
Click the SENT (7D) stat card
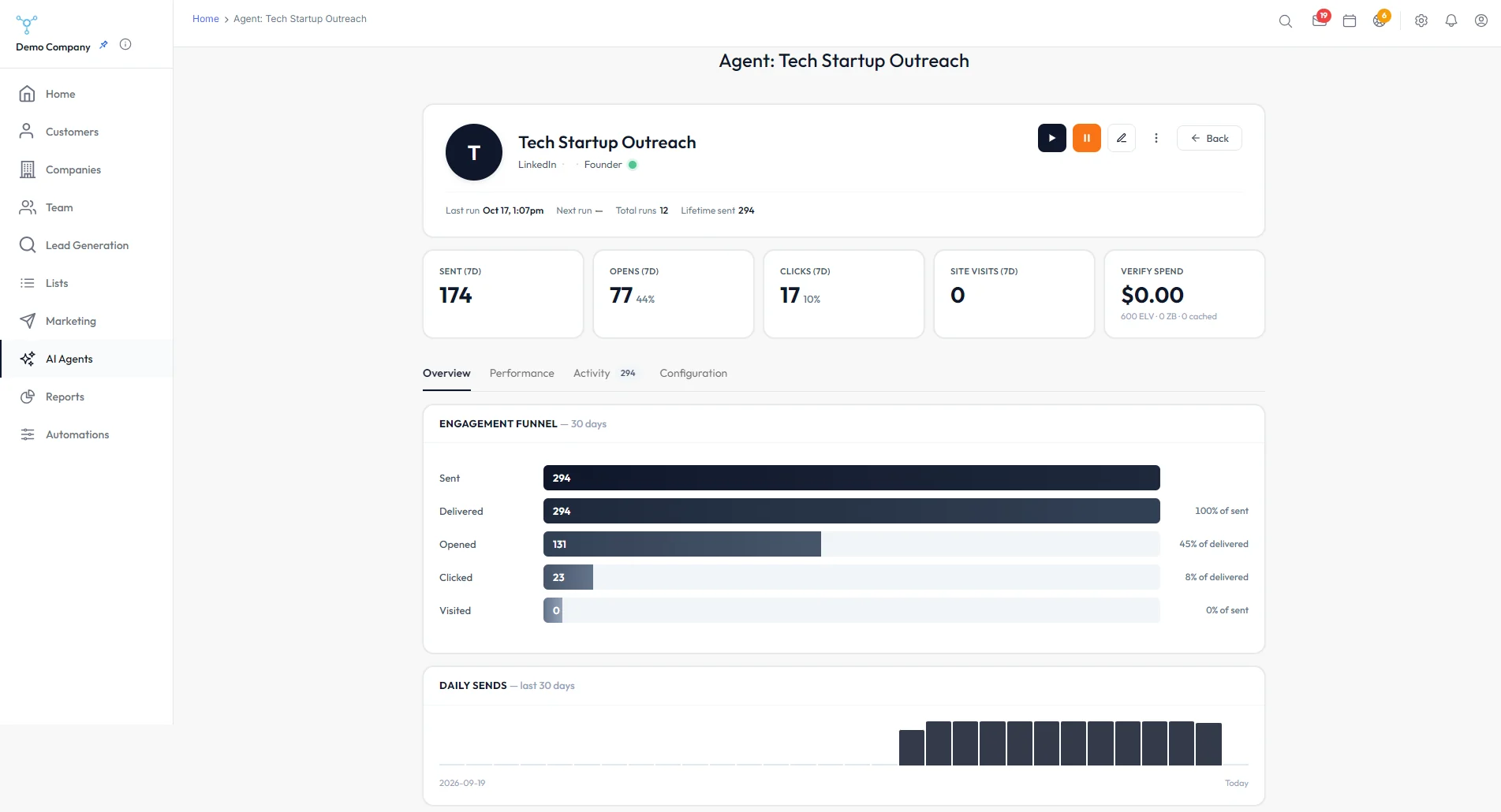pos(503,294)
